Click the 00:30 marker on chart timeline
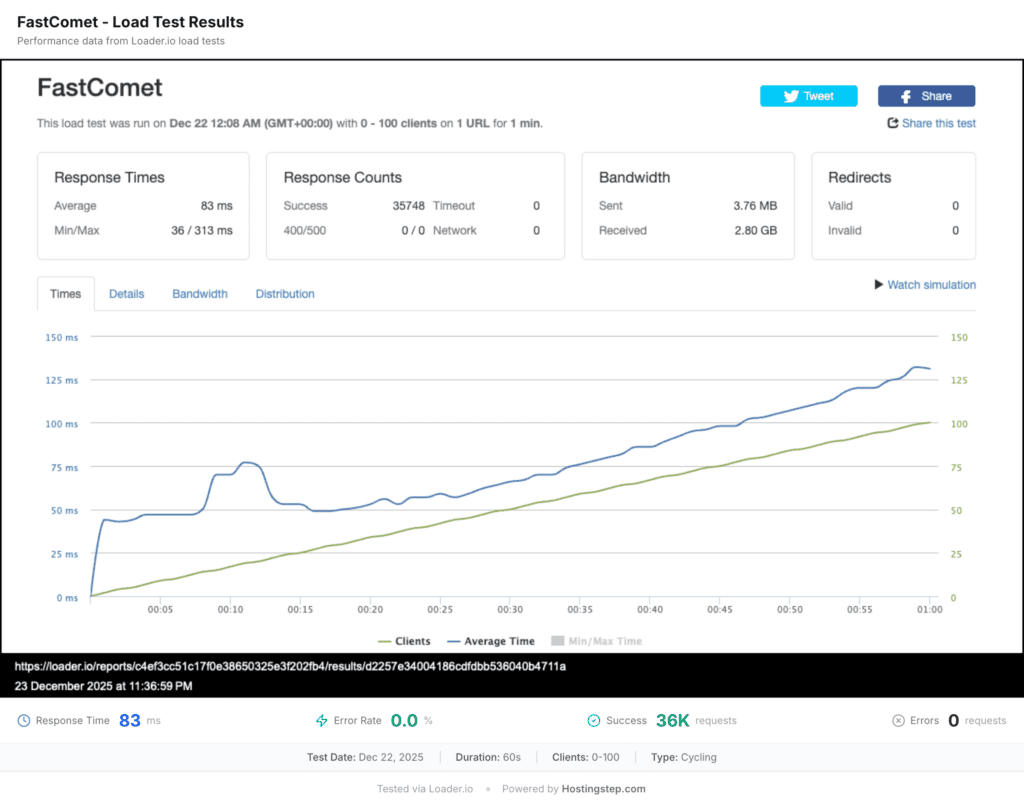 coord(510,608)
